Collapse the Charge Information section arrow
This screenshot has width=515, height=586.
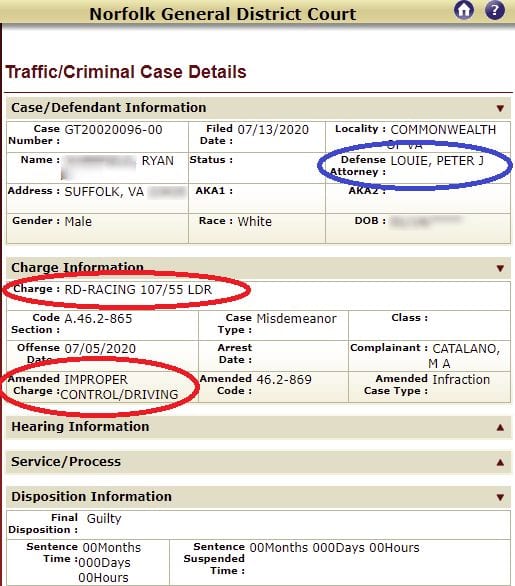(x=500, y=268)
